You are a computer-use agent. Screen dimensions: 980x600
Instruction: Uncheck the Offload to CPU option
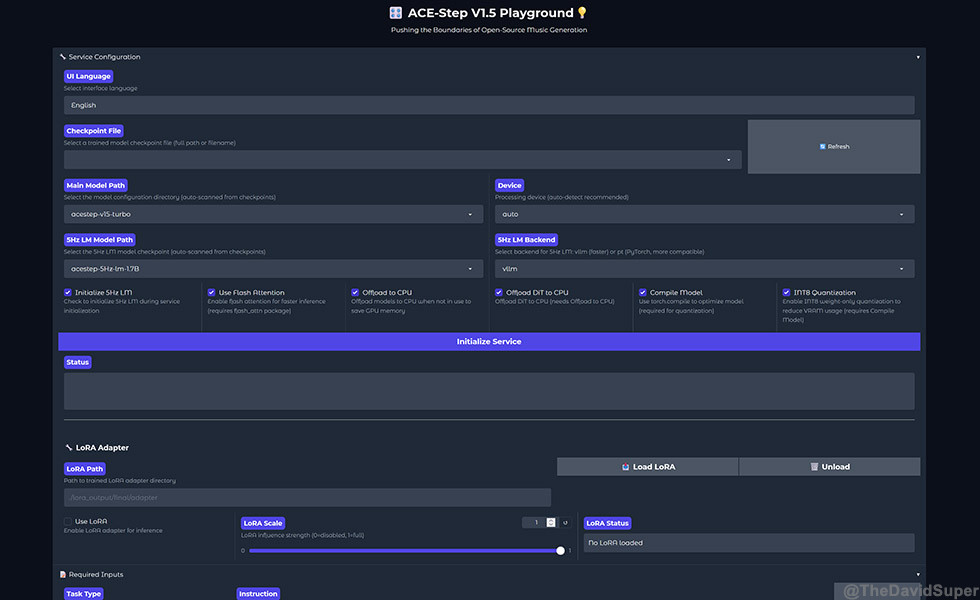356,293
